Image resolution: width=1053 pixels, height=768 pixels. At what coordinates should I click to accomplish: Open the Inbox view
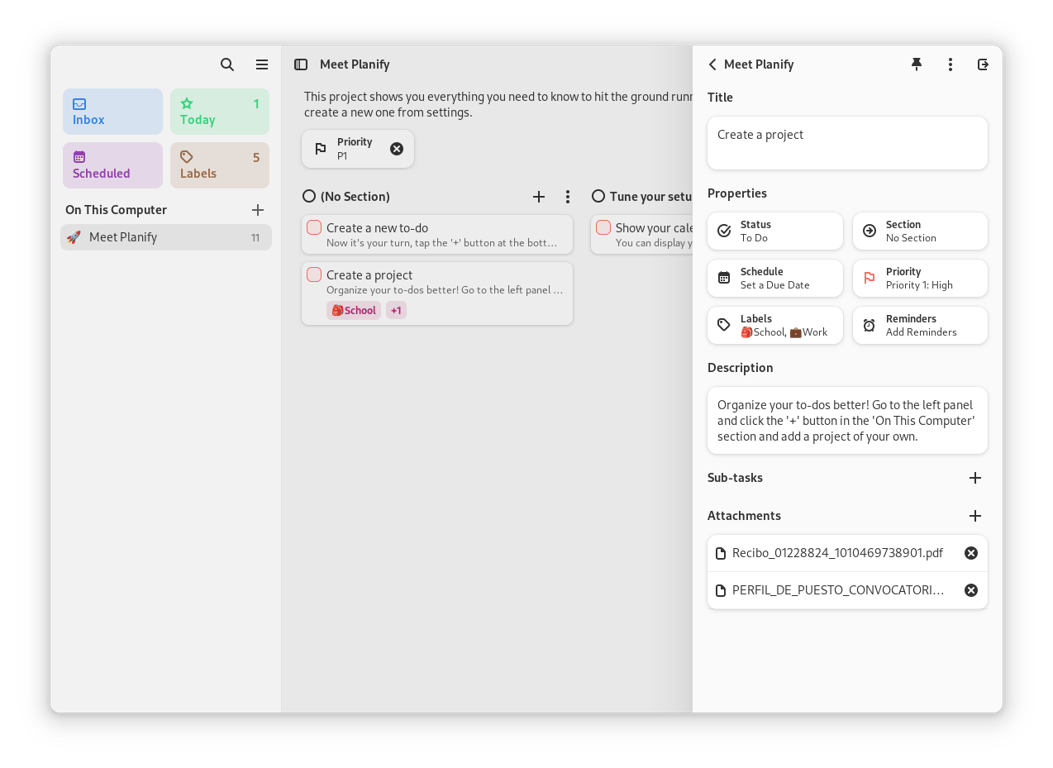pos(113,111)
